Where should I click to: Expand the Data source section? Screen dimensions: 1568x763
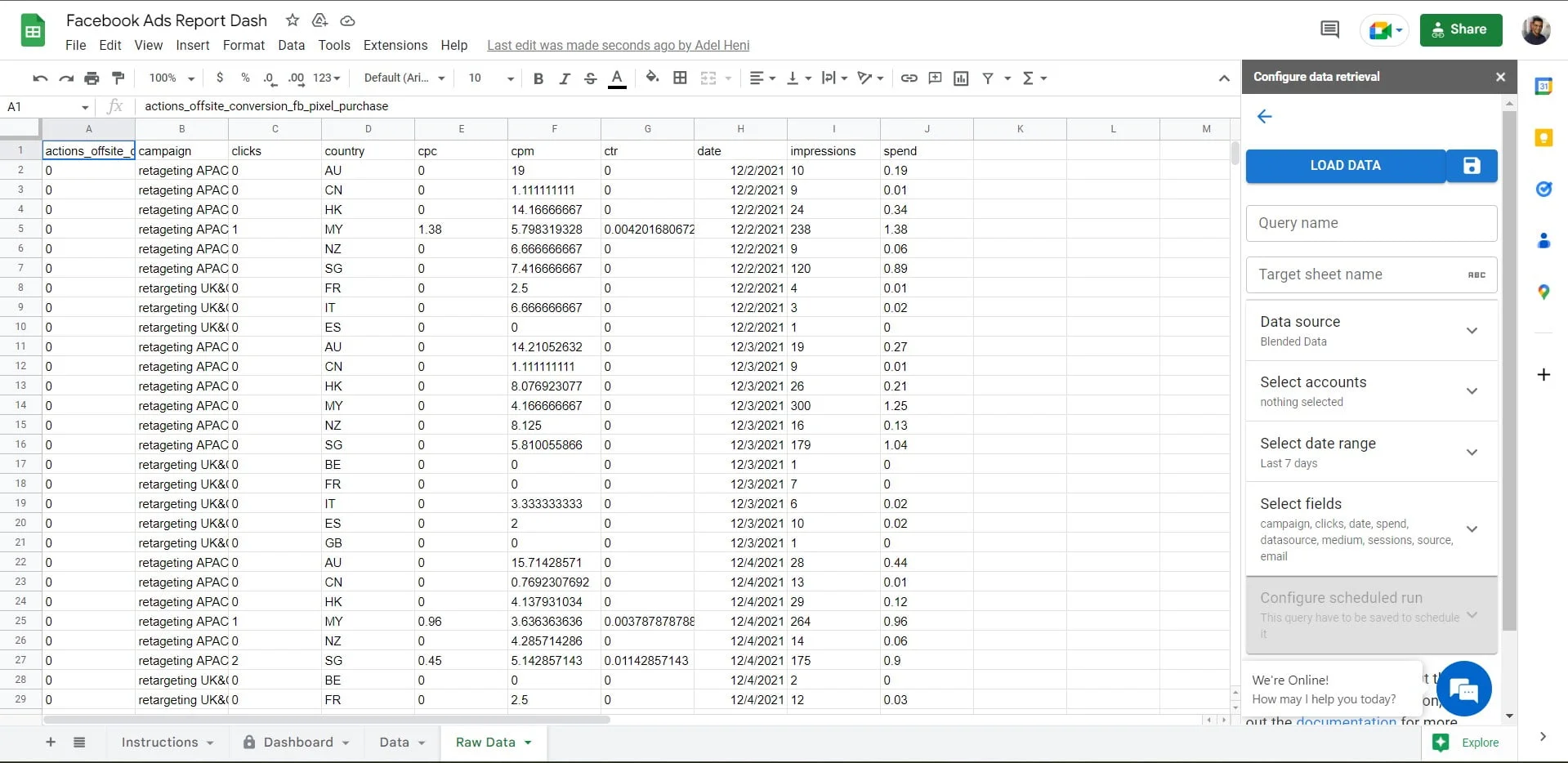[1472, 332]
